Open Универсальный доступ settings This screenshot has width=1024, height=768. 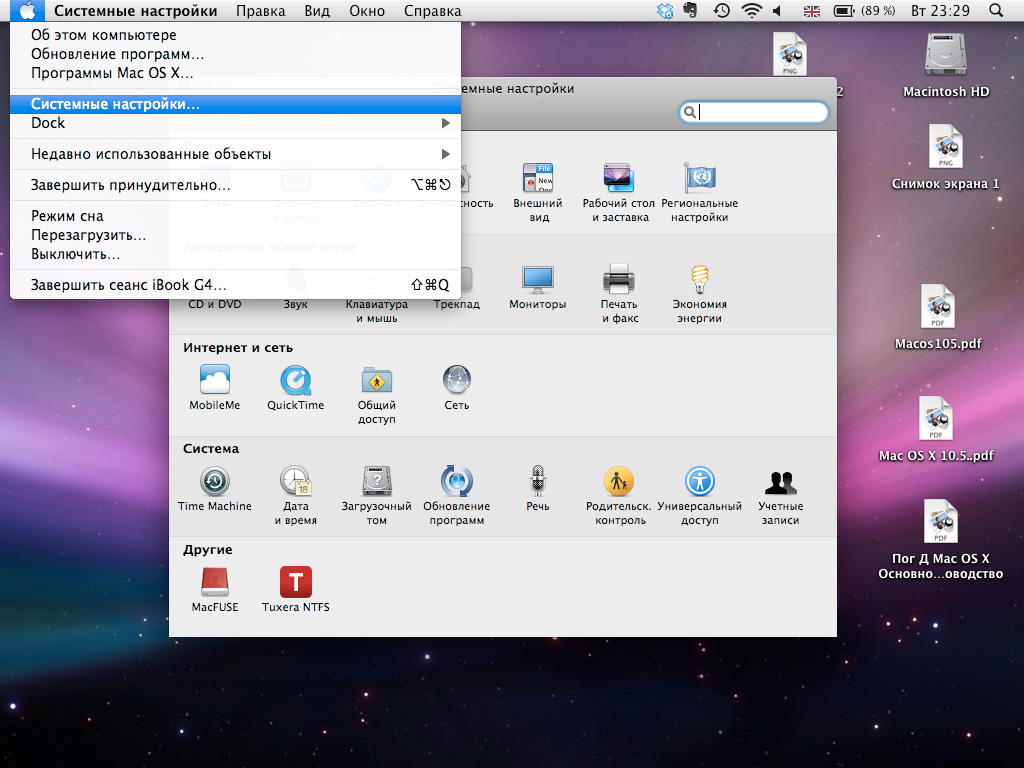click(699, 495)
